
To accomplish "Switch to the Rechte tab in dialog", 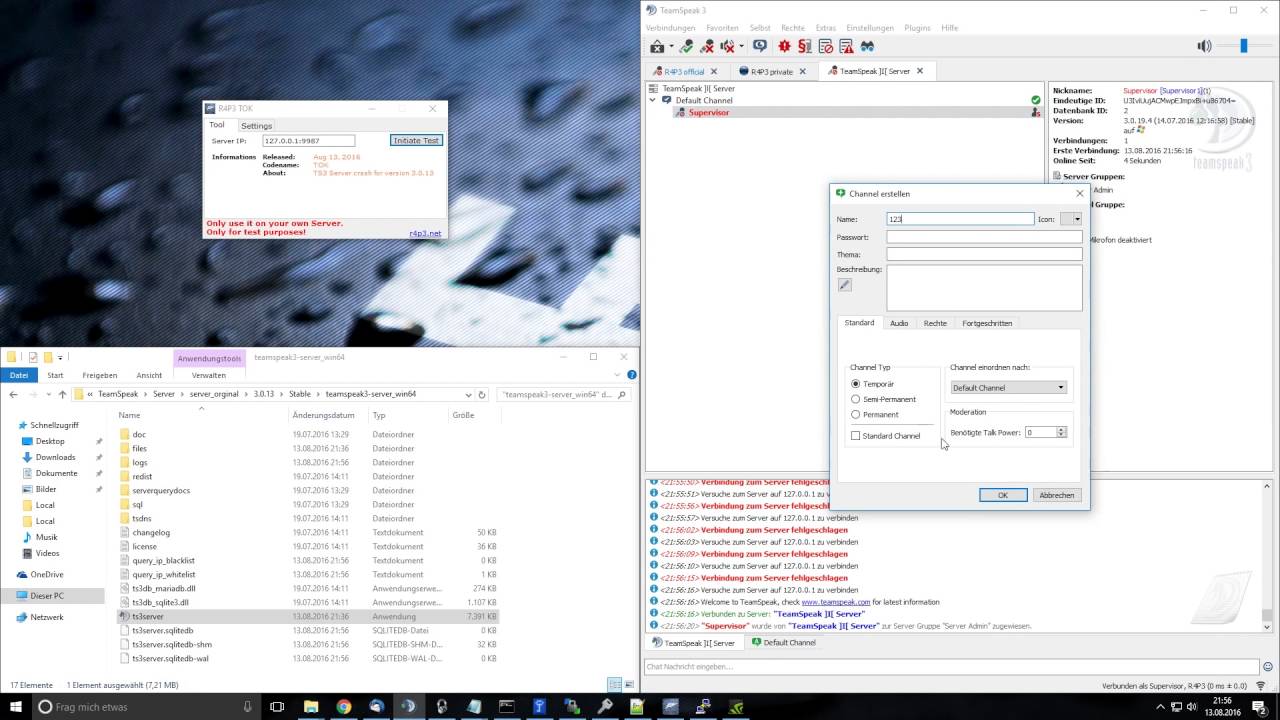I will 935,323.
